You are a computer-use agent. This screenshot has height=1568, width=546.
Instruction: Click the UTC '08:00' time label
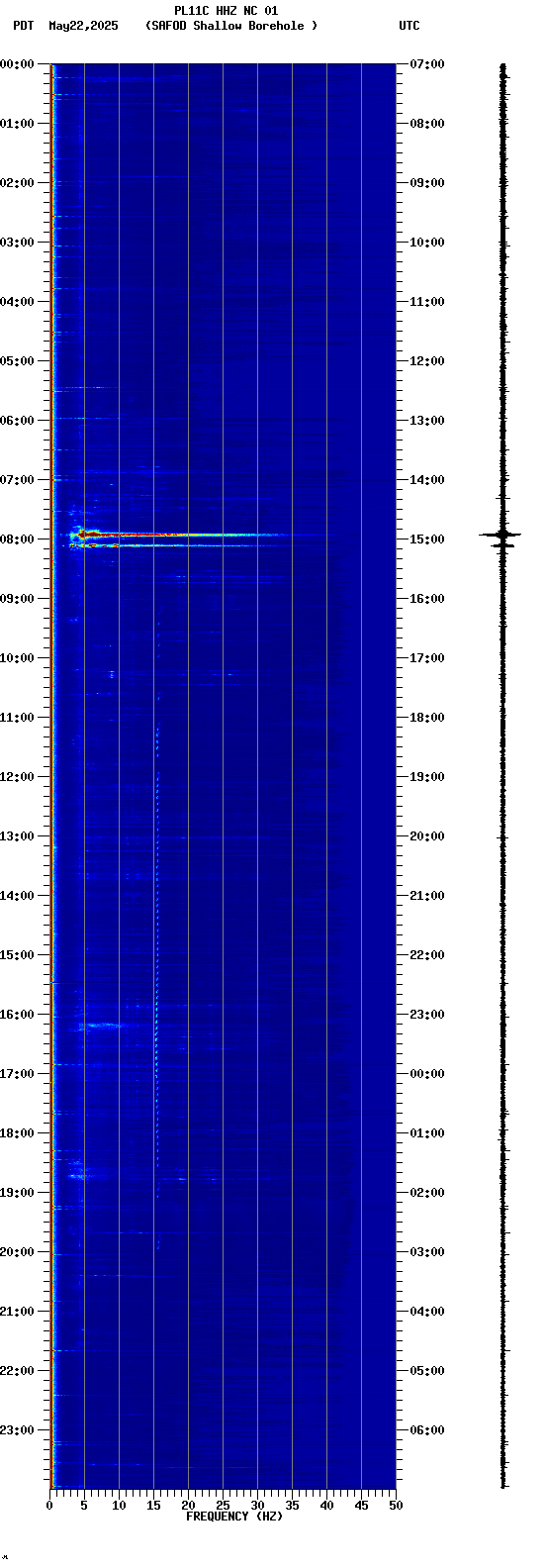pos(427,124)
